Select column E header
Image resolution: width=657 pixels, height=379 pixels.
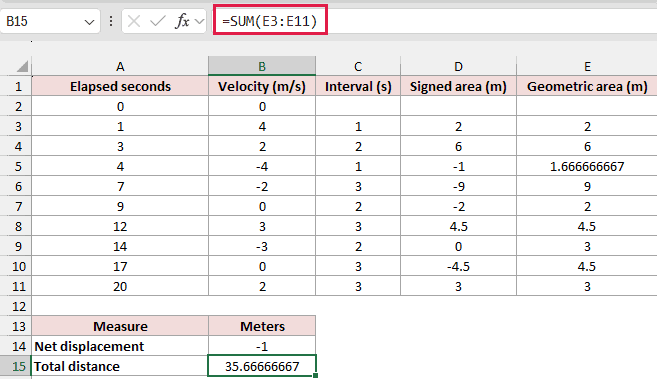587,66
